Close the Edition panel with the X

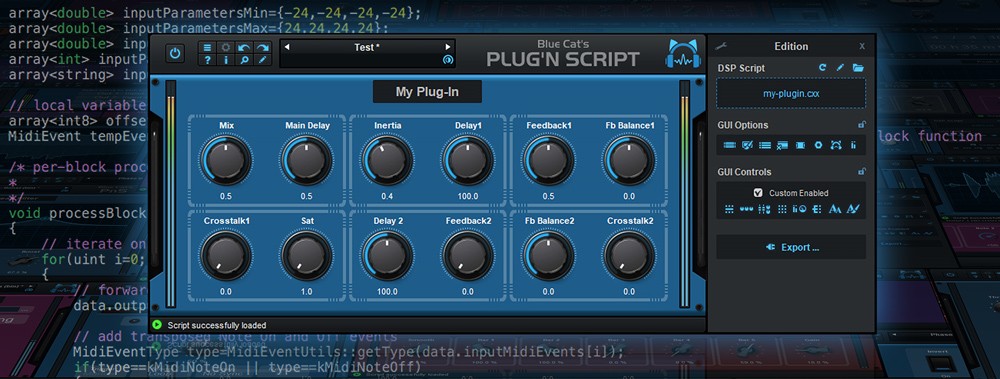point(862,47)
